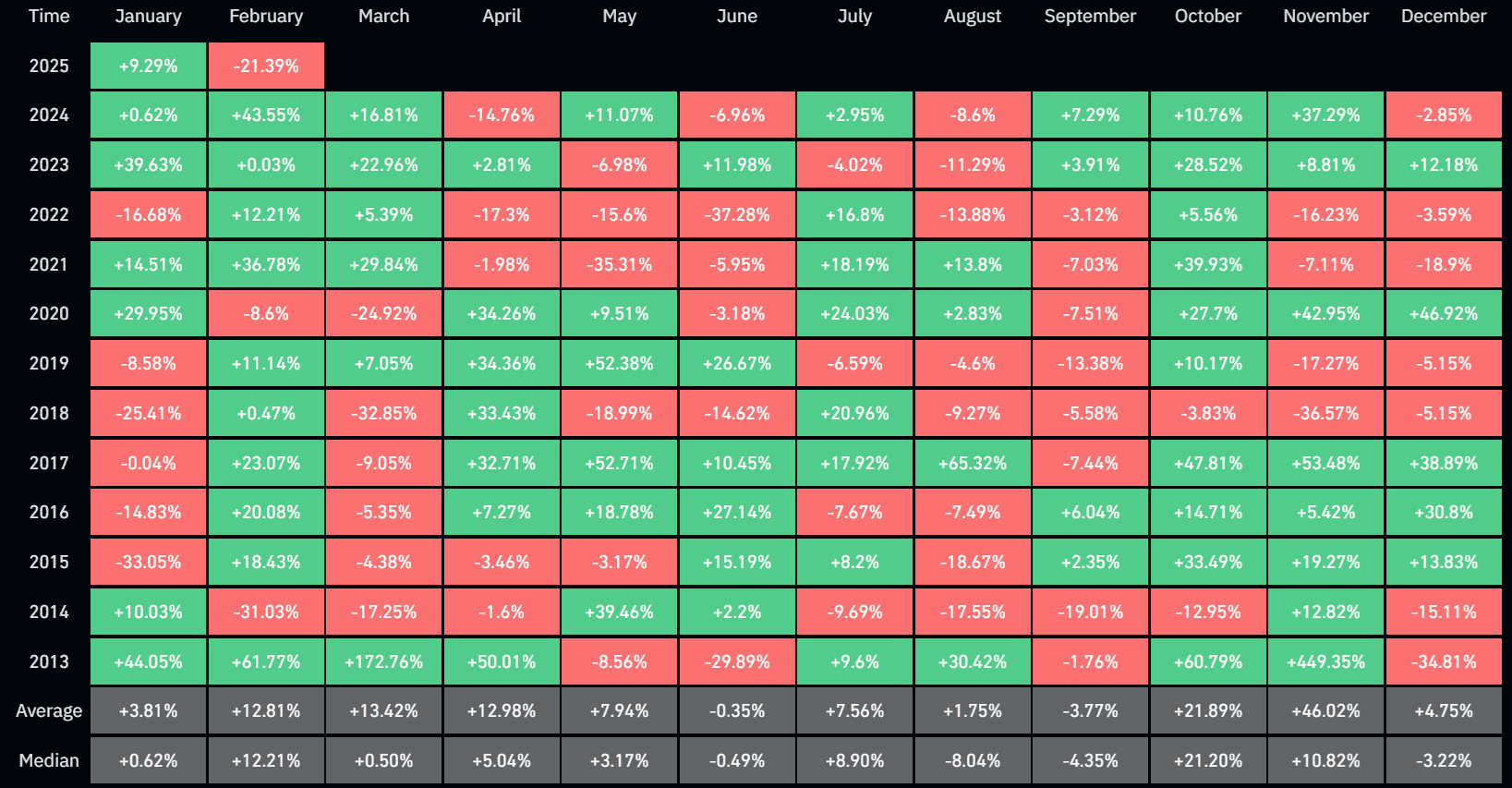Select the November 2013 +449.35% cell
Image resolution: width=1512 pixels, height=788 pixels.
pos(1325,661)
